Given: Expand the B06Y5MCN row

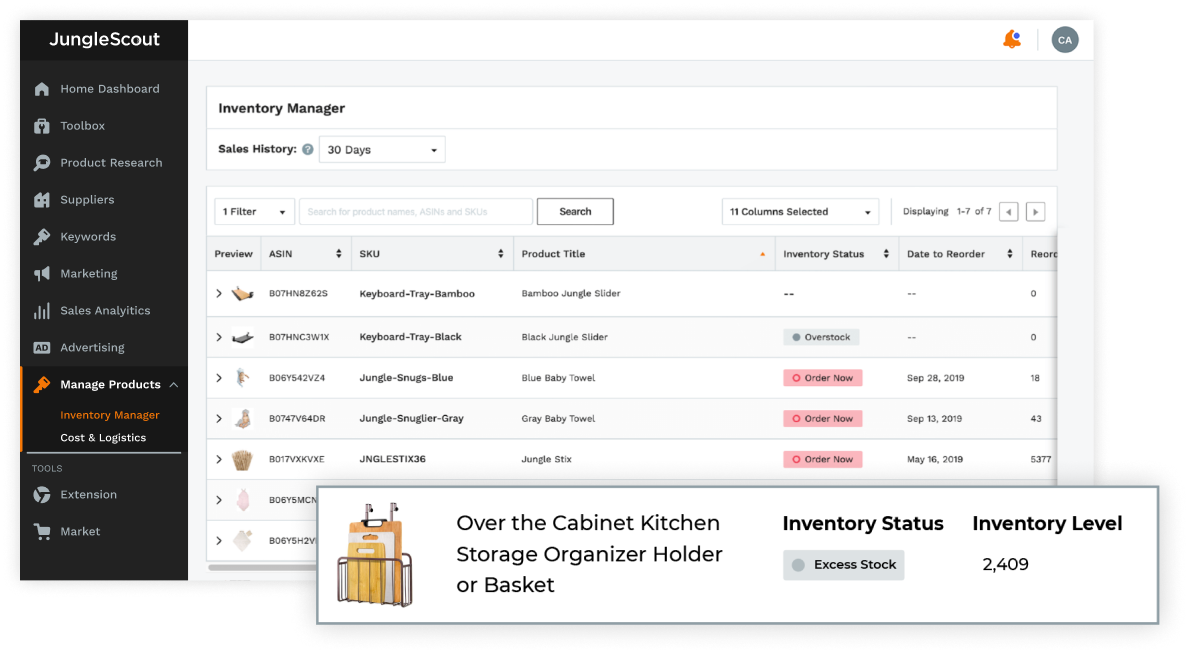Looking at the screenshot, I should (x=219, y=500).
